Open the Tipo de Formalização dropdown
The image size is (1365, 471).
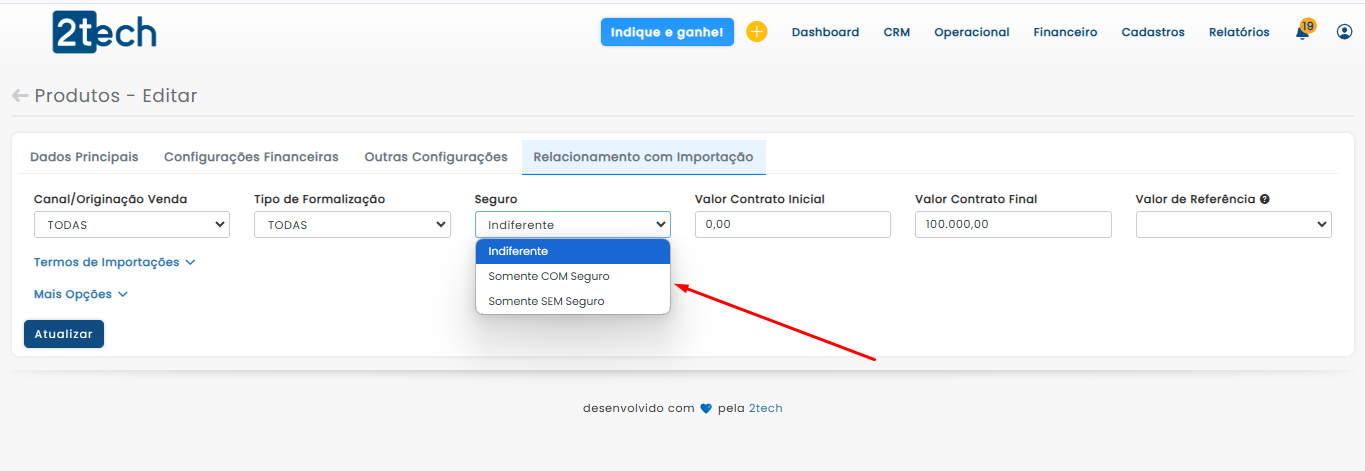352,225
